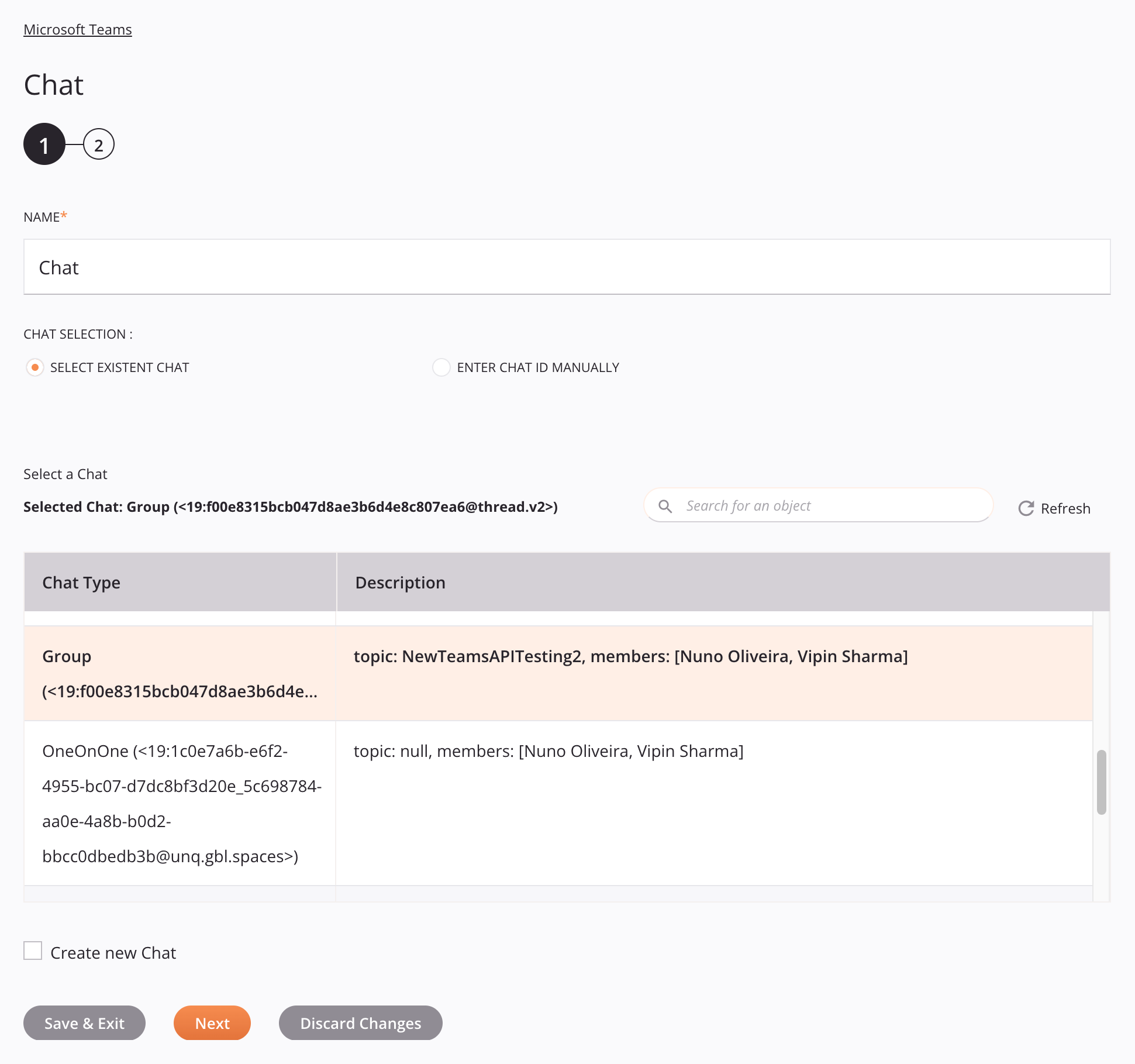Jump to wizard step 2
Image resolution: width=1135 pixels, height=1064 pixels.
coord(99,144)
